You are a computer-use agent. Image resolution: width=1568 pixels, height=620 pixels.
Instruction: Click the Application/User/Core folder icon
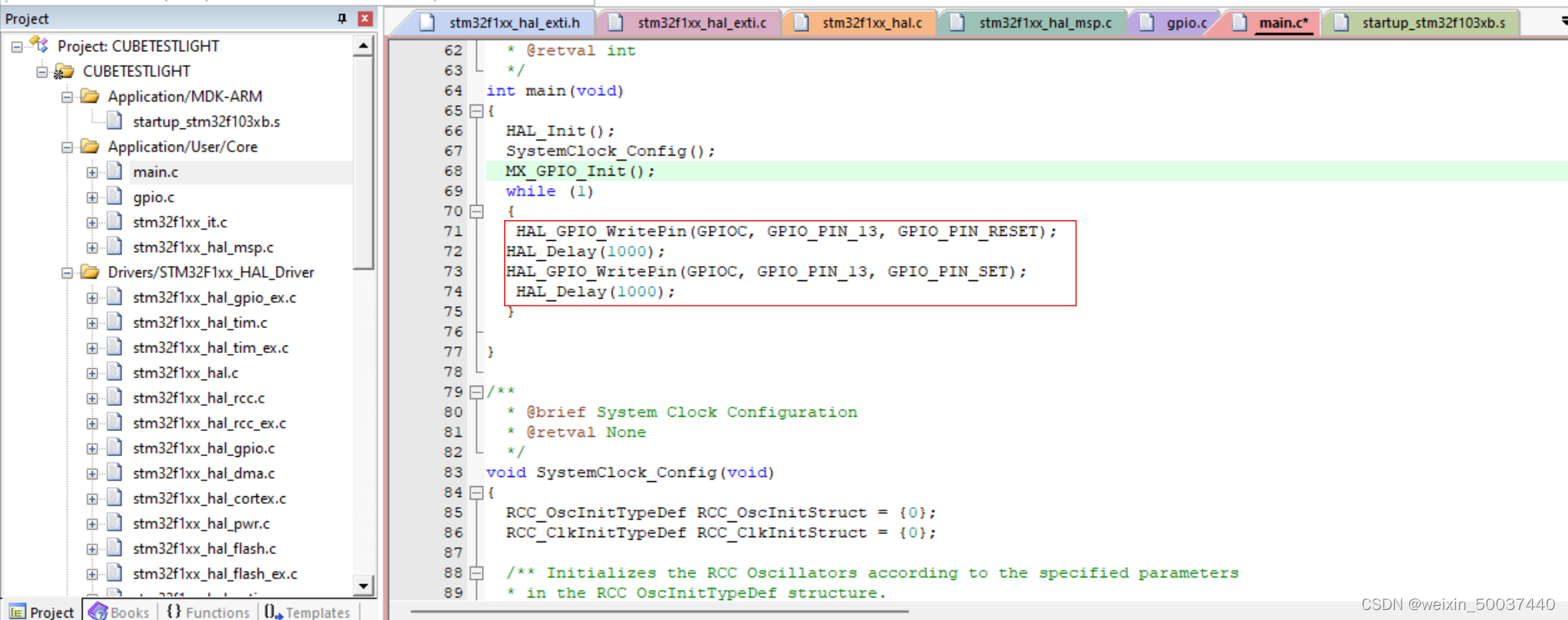click(90, 146)
